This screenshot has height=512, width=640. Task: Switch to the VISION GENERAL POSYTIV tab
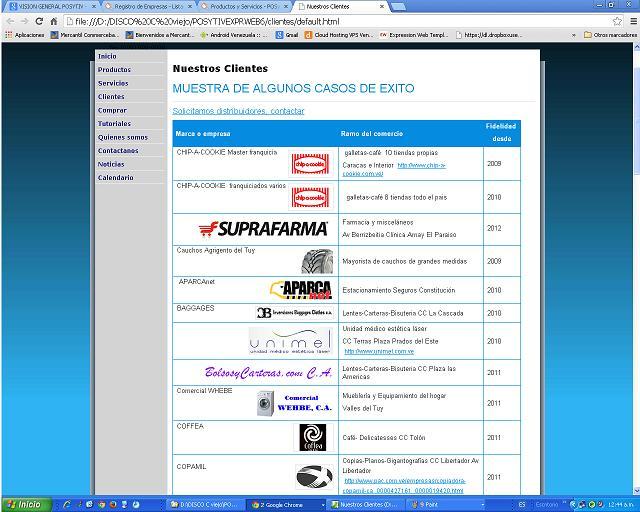tap(53, 7)
